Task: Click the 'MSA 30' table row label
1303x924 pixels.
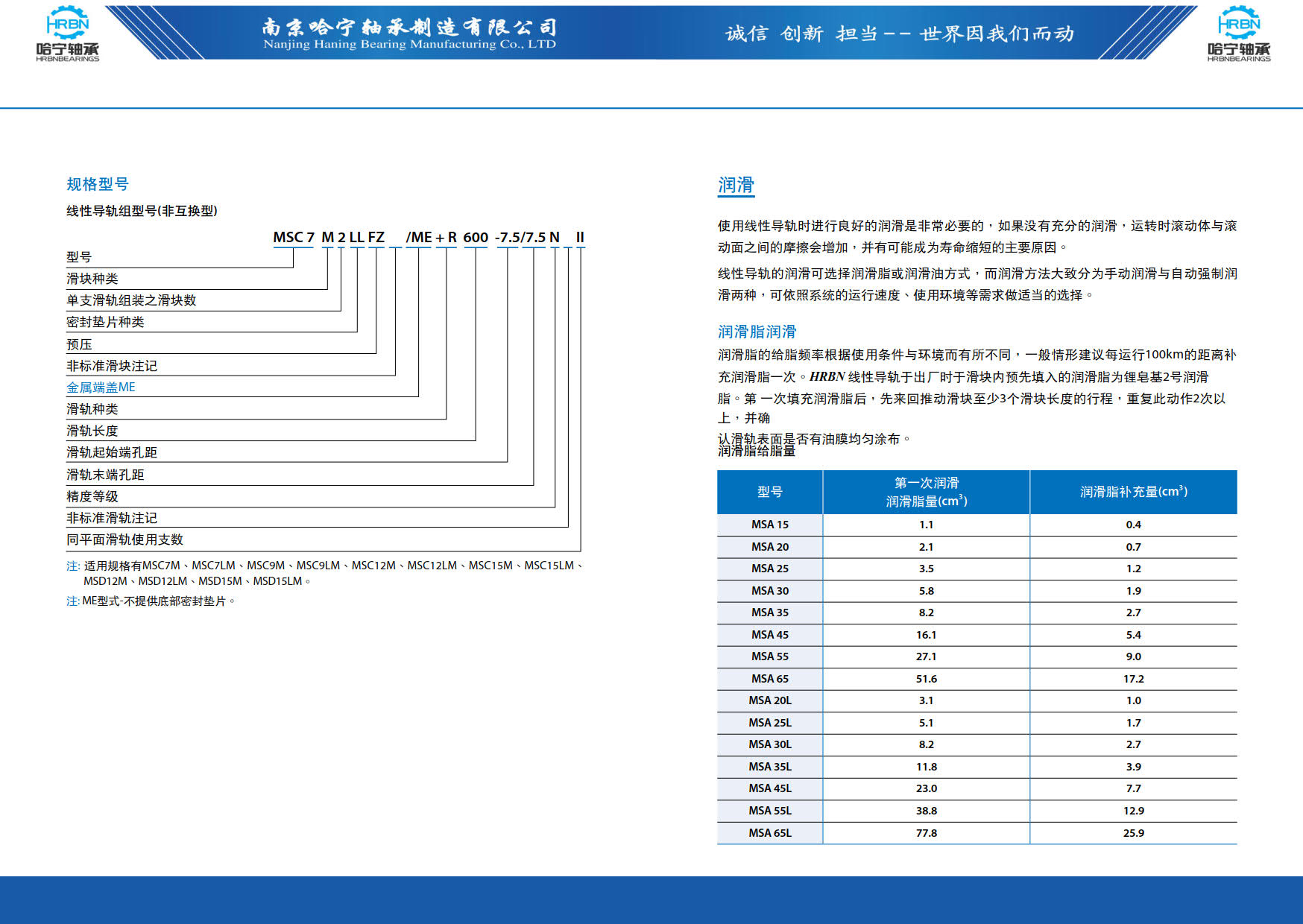Action: [x=770, y=591]
